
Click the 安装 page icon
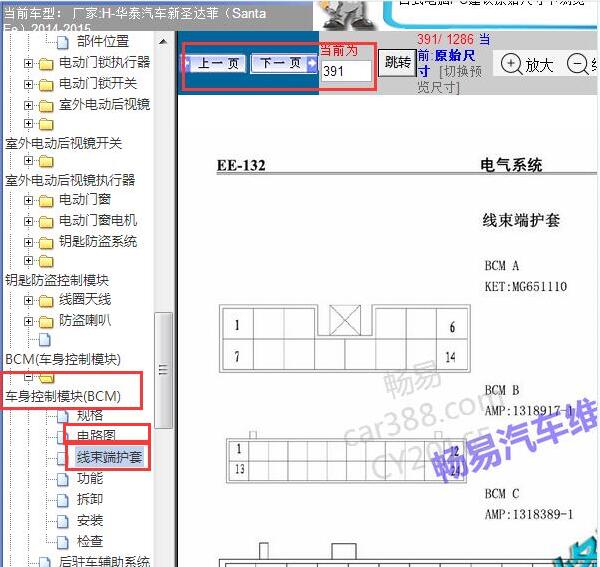(63, 521)
